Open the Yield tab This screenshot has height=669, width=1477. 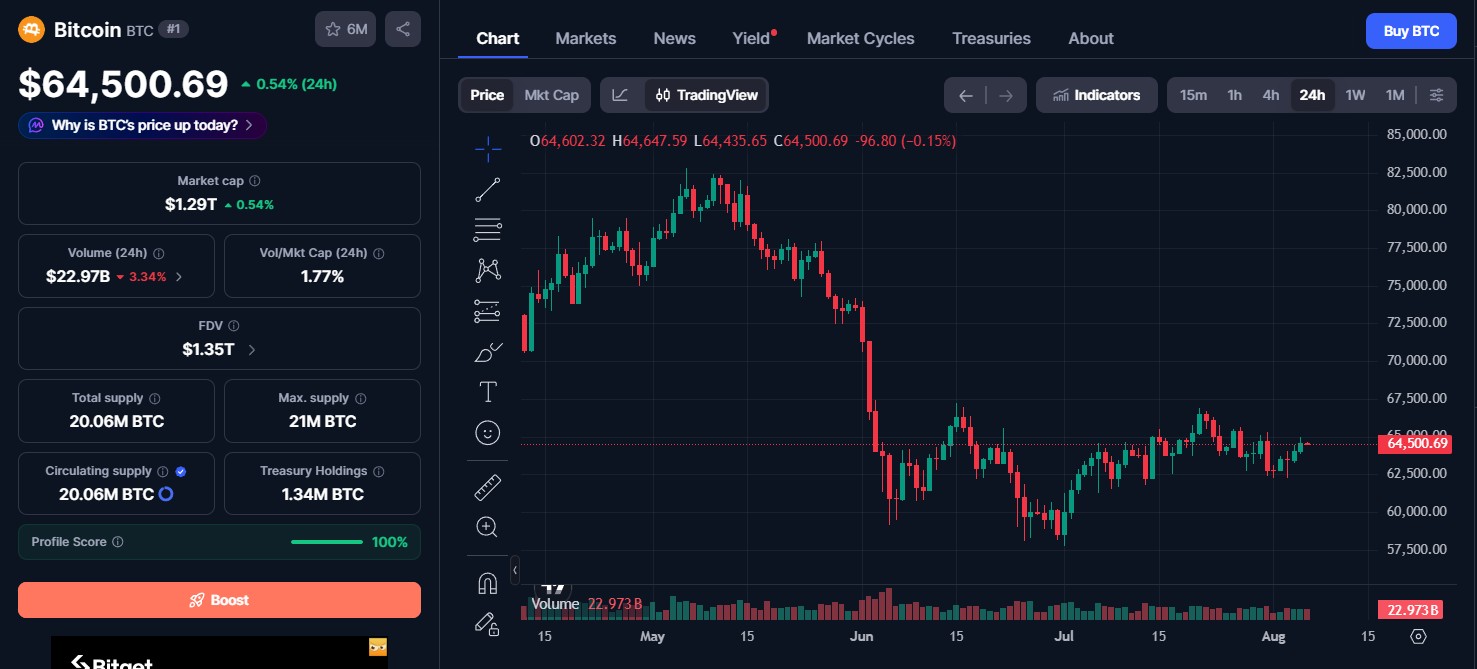[752, 38]
